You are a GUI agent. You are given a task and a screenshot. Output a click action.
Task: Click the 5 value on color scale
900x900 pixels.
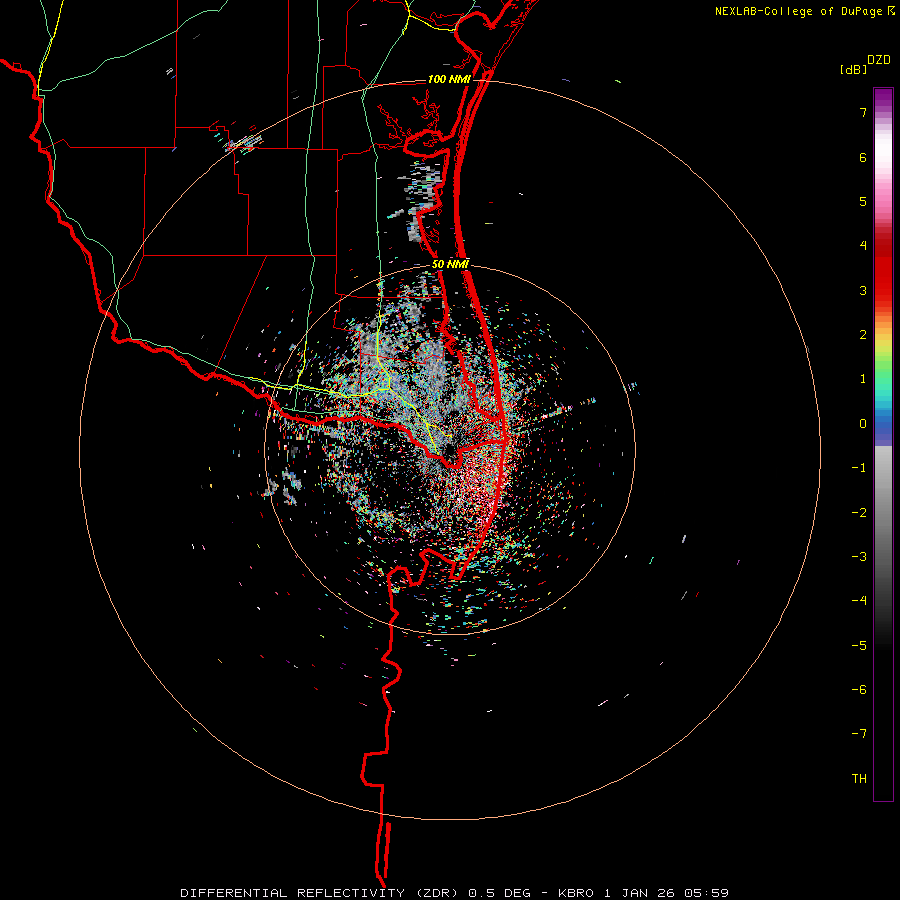pos(863,201)
